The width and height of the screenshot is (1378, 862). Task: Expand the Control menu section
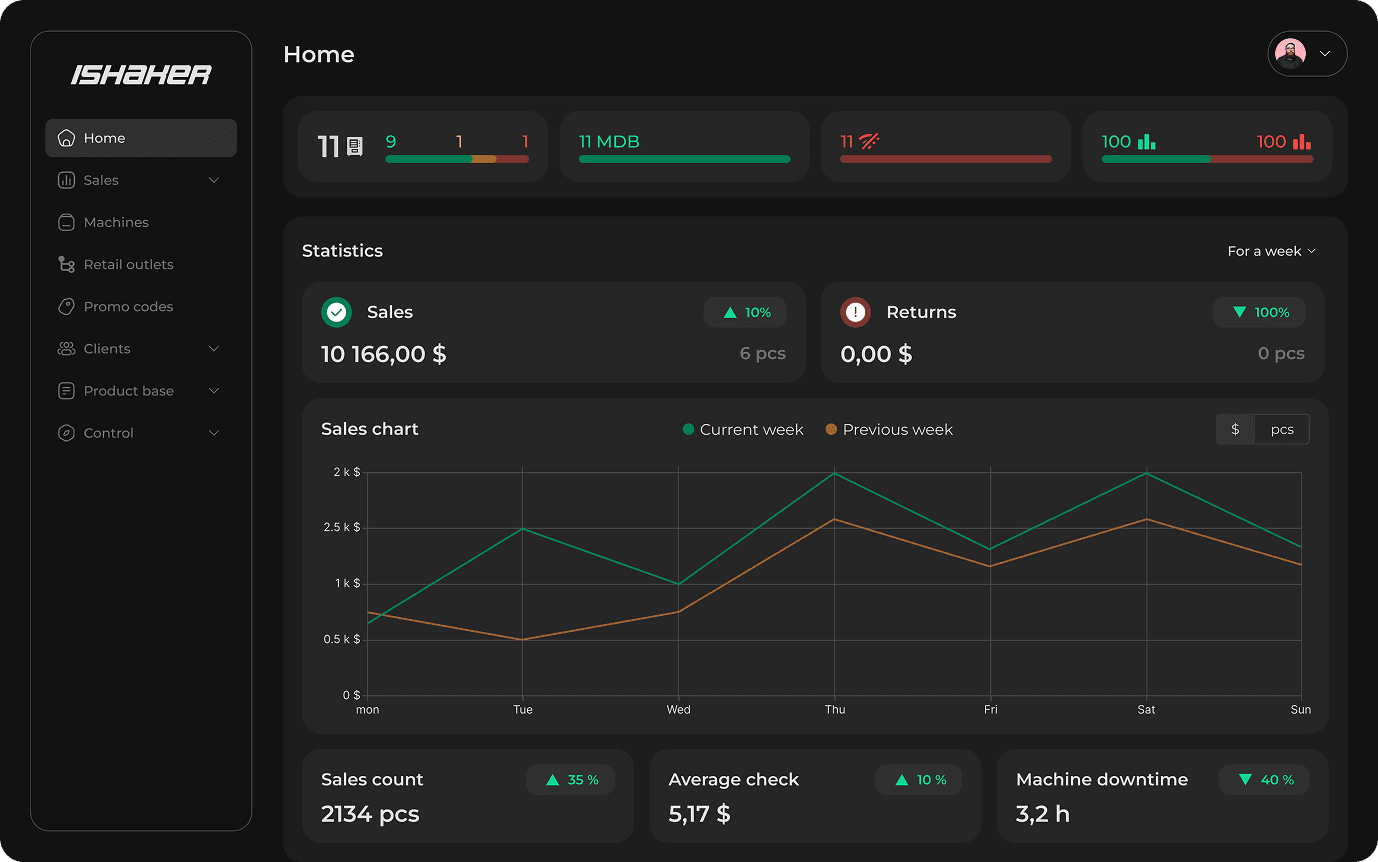coord(214,432)
